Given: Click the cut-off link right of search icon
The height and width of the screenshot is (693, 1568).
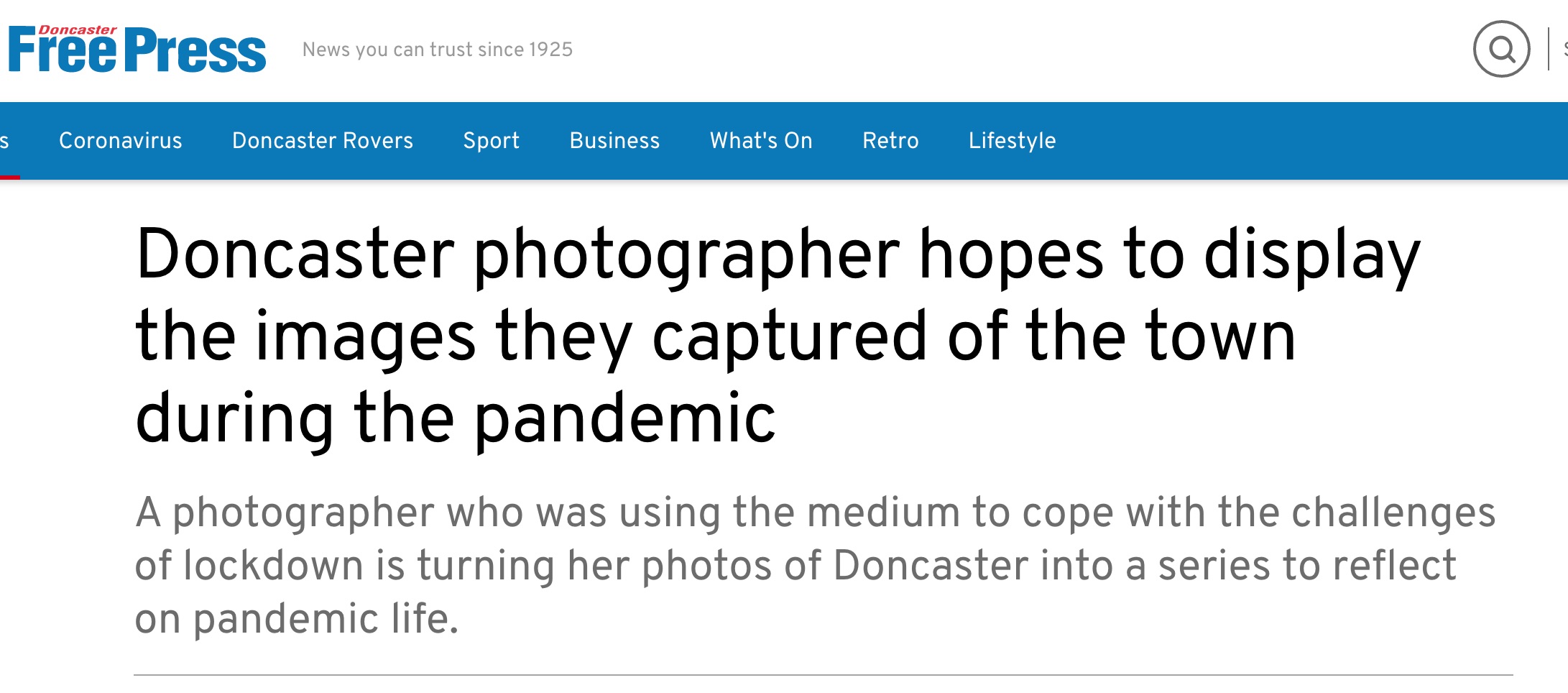Looking at the screenshot, I should click(1564, 49).
